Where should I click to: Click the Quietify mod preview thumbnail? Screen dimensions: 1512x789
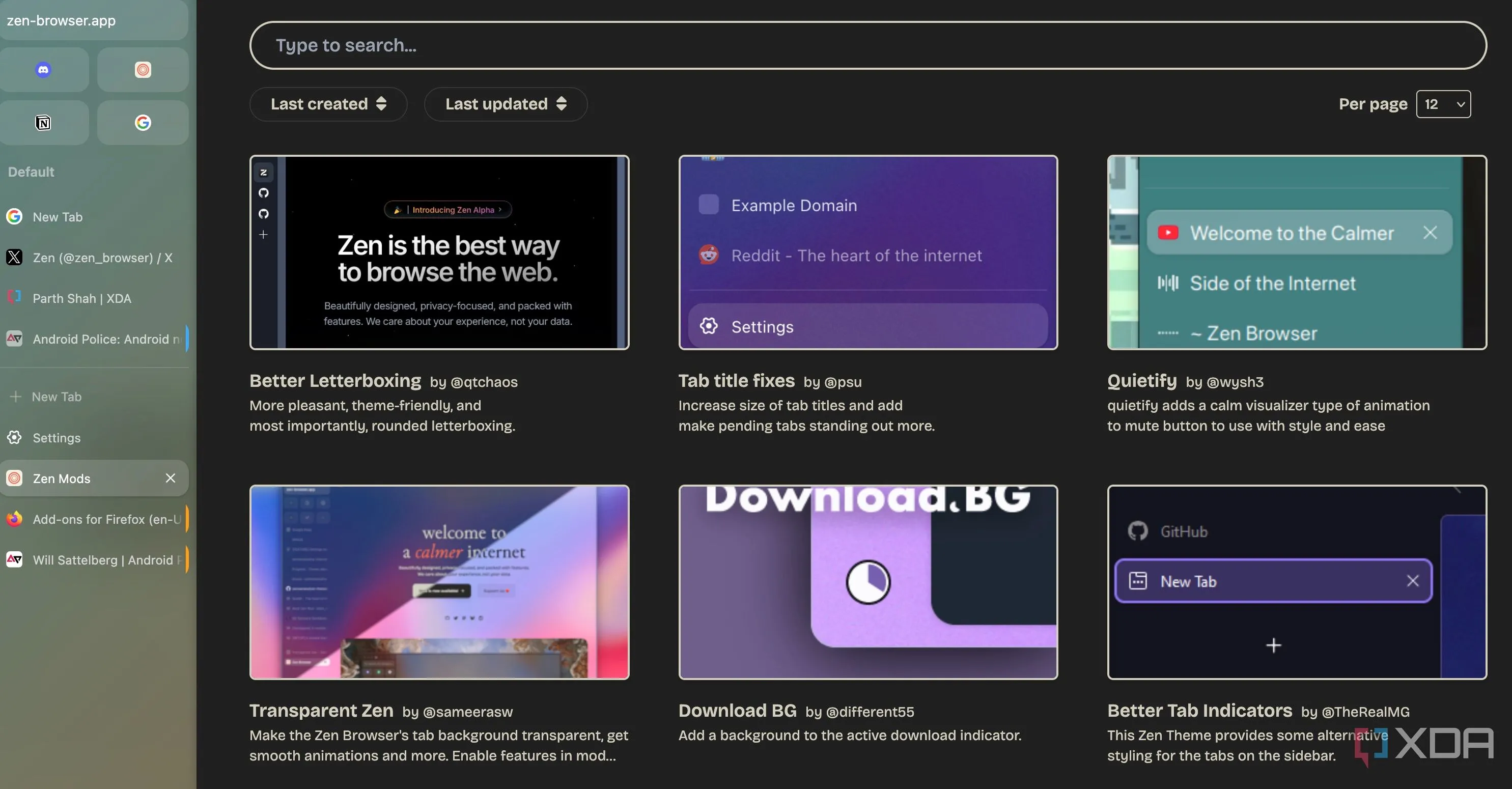pos(1297,252)
